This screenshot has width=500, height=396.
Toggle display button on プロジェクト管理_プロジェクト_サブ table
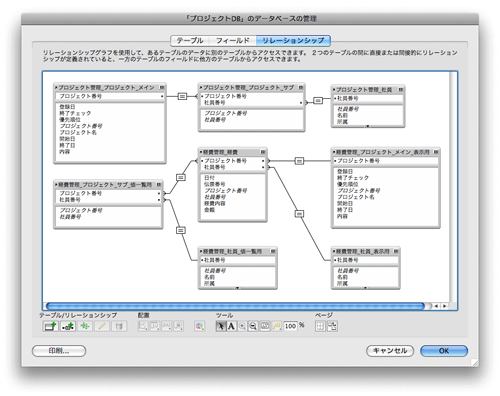point(301,87)
